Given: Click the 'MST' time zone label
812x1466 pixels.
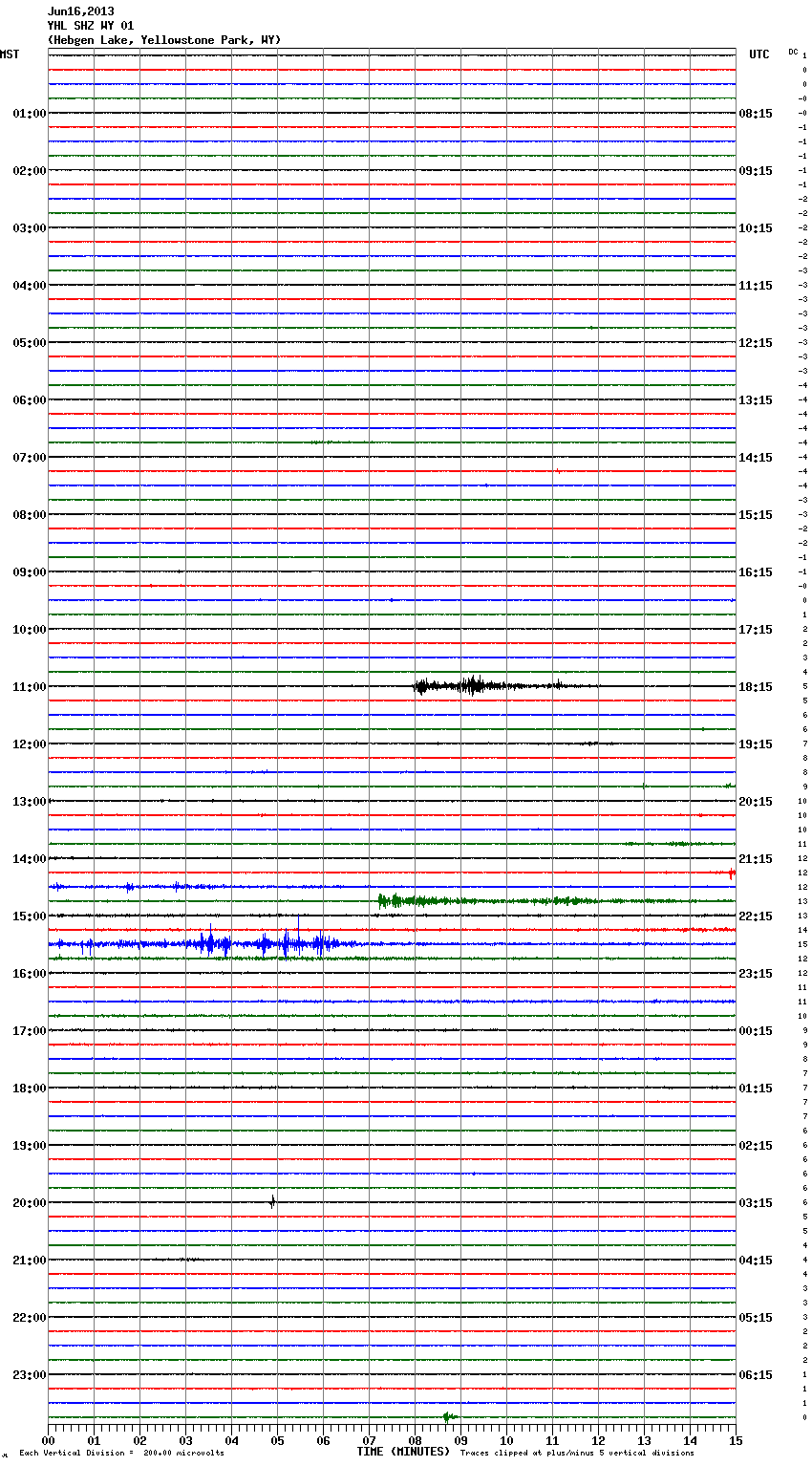Looking at the screenshot, I should tap(10, 54).
